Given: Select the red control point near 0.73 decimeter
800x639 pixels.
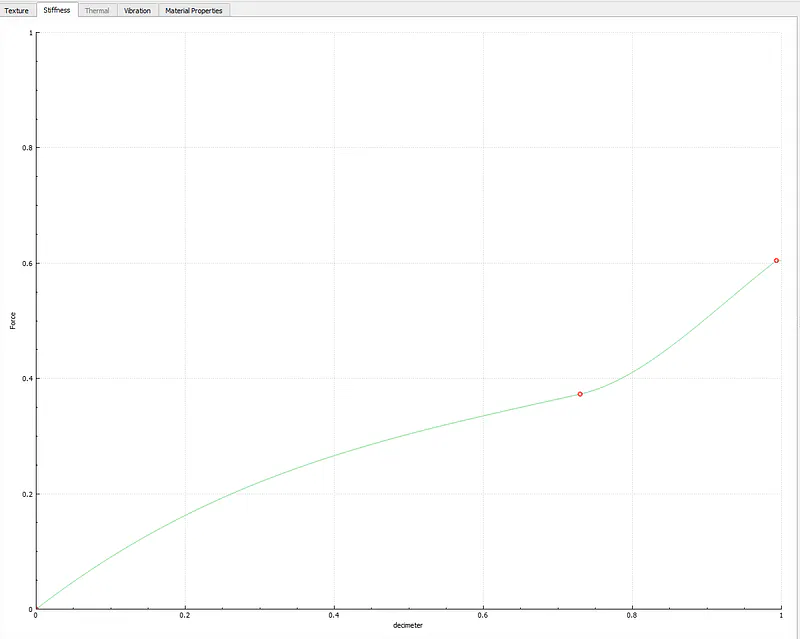Looking at the screenshot, I should coord(580,394).
